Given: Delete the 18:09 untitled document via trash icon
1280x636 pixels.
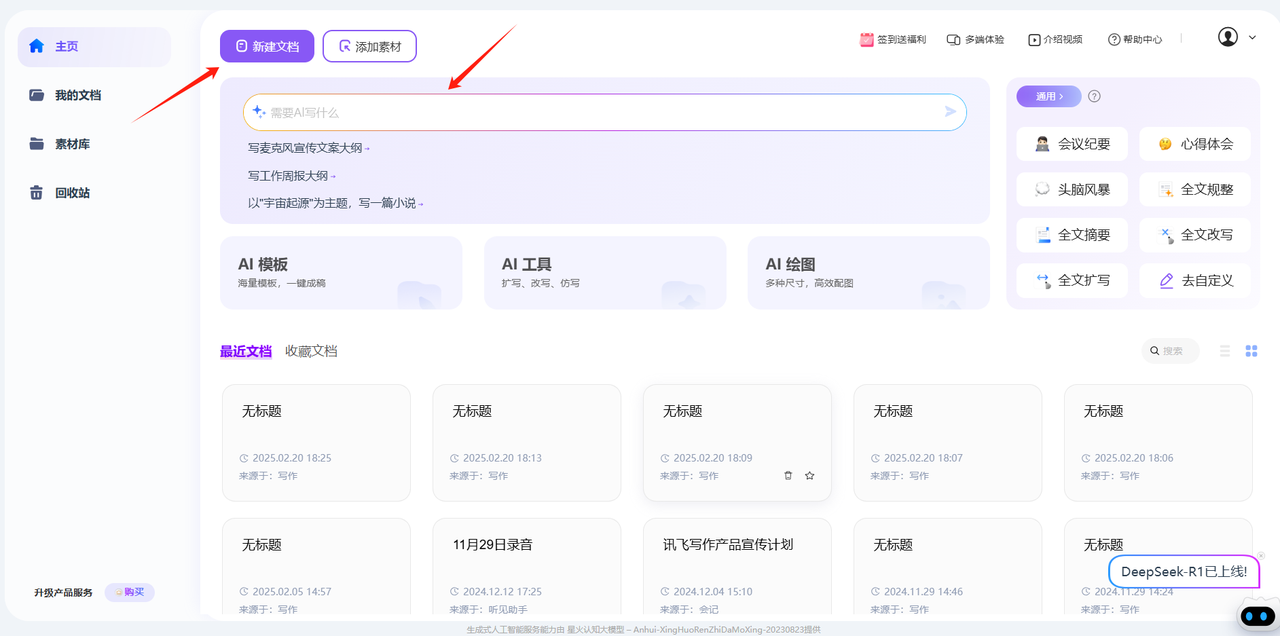Looking at the screenshot, I should pos(788,476).
